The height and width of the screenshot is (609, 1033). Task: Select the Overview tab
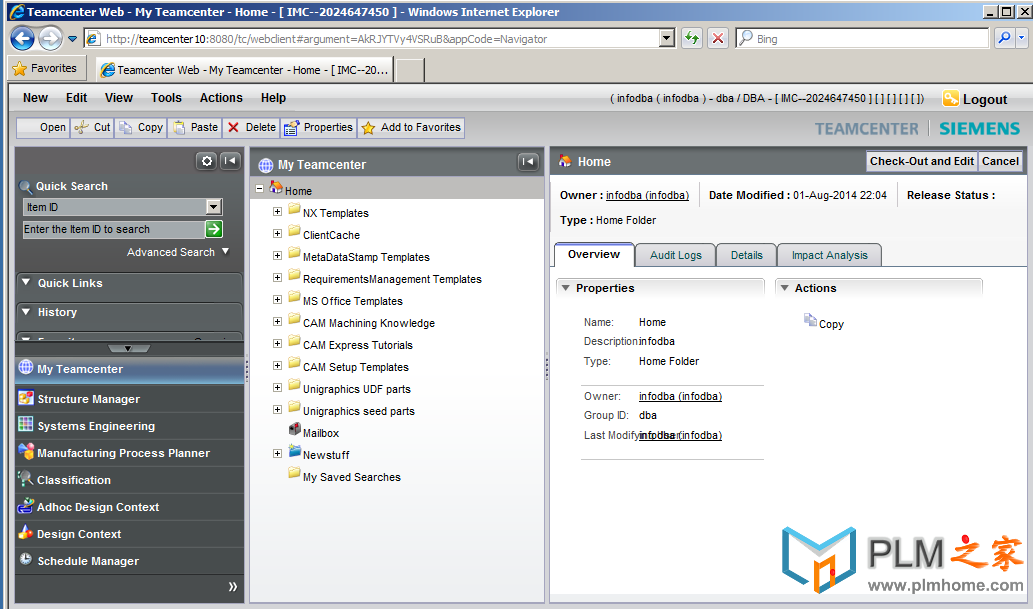click(x=594, y=254)
